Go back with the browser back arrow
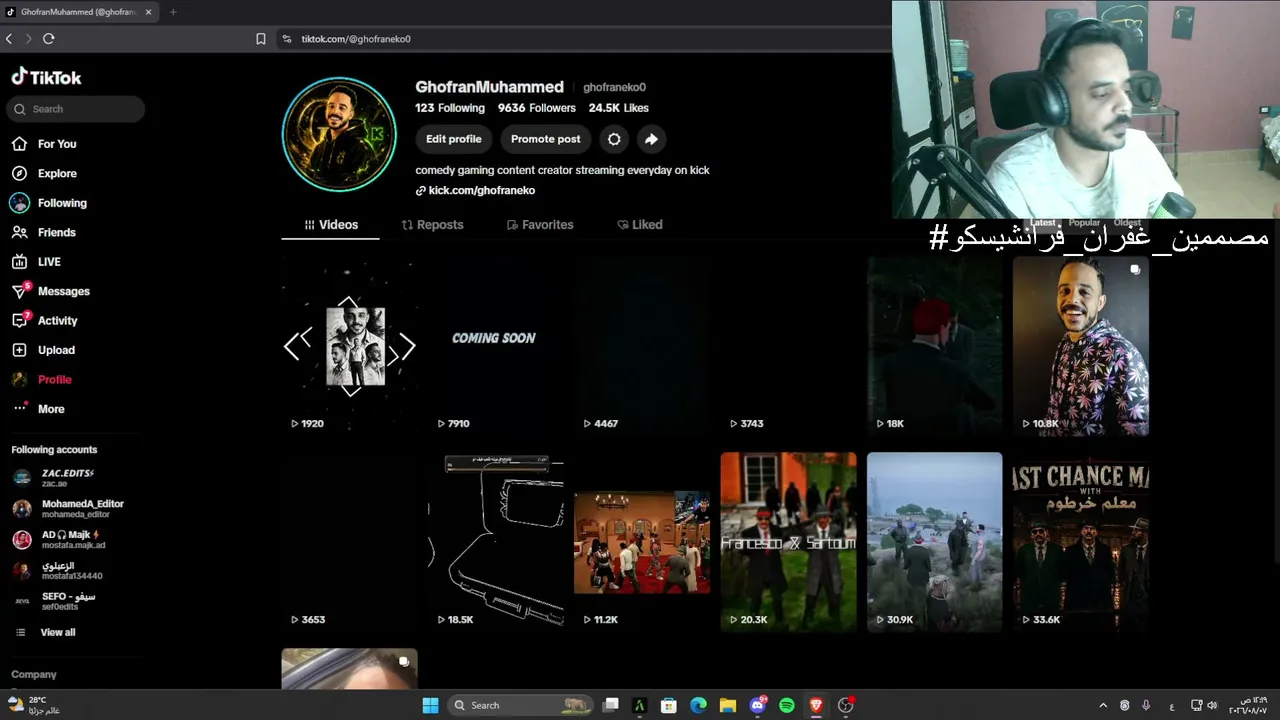 [9, 39]
